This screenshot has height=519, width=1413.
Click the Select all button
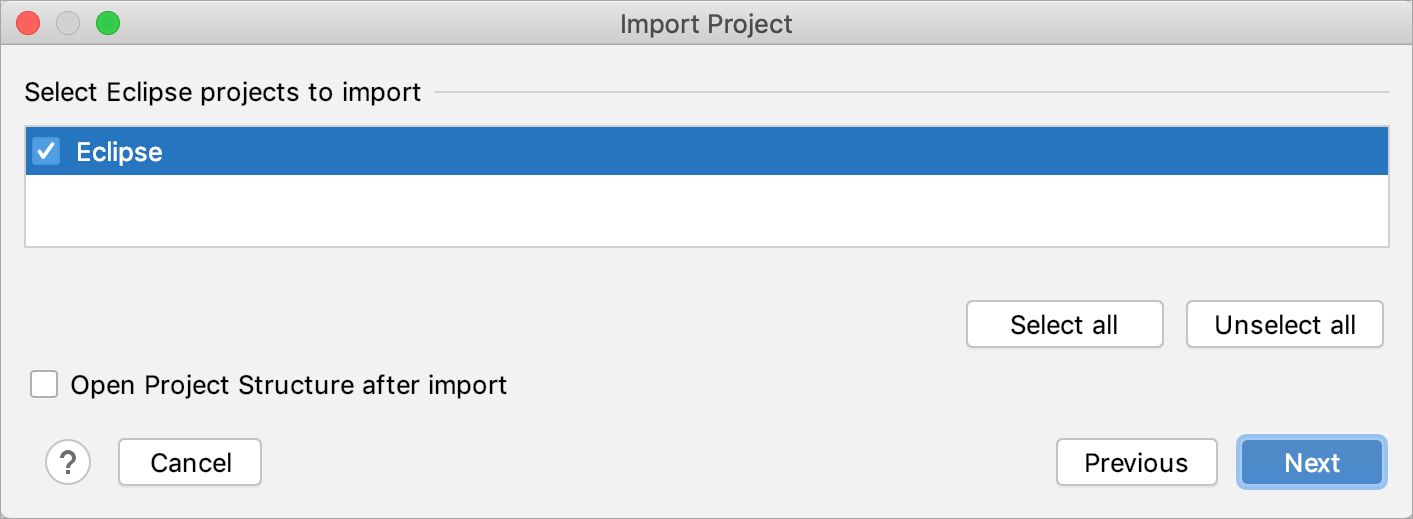(x=1064, y=324)
